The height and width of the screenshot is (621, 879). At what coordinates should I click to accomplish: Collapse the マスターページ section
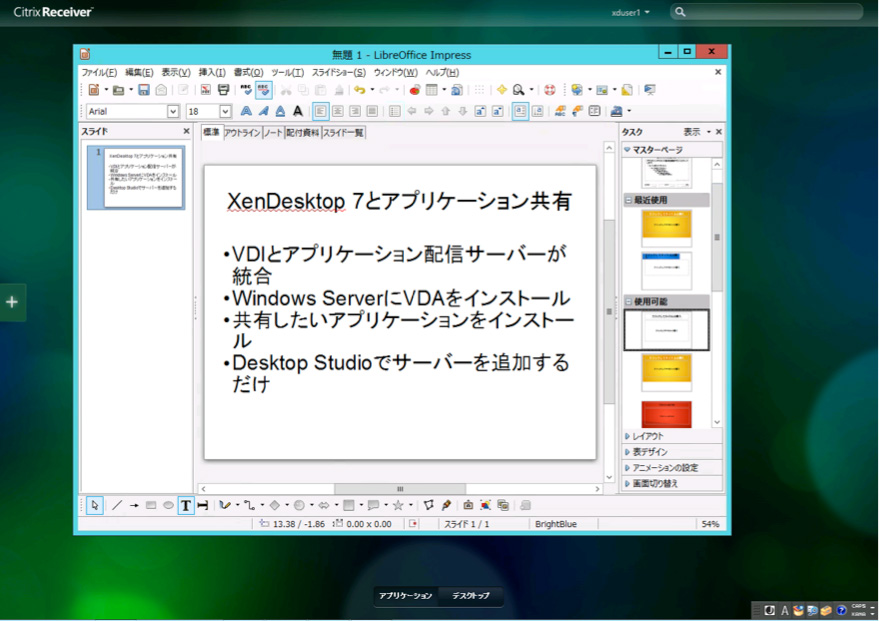(x=672, y=150)
